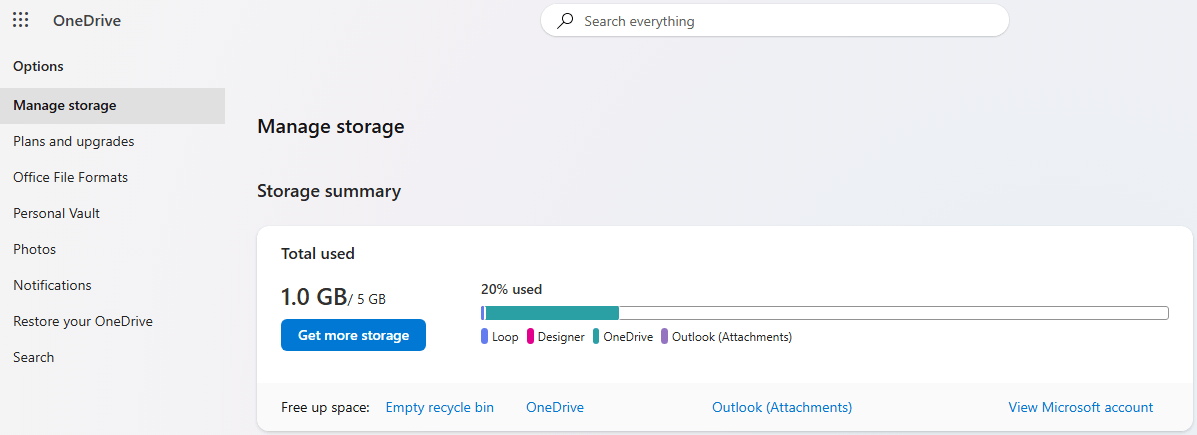Click the search magnifier icon
The width and height of the screenshot is (1197, 435).
tap(565, 21)
